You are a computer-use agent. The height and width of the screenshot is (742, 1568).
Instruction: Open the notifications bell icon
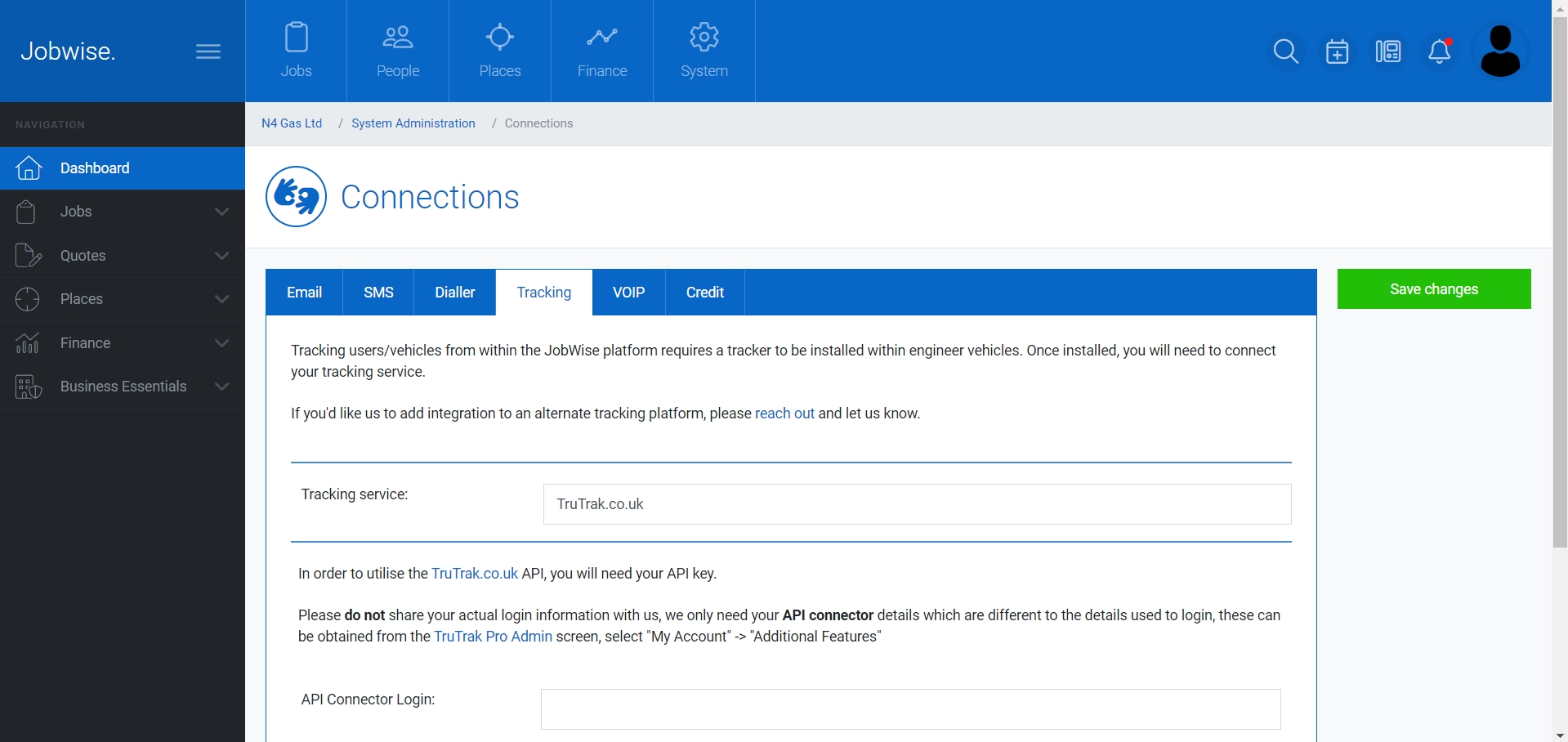pyautogui.click(x=1440, y=51)
